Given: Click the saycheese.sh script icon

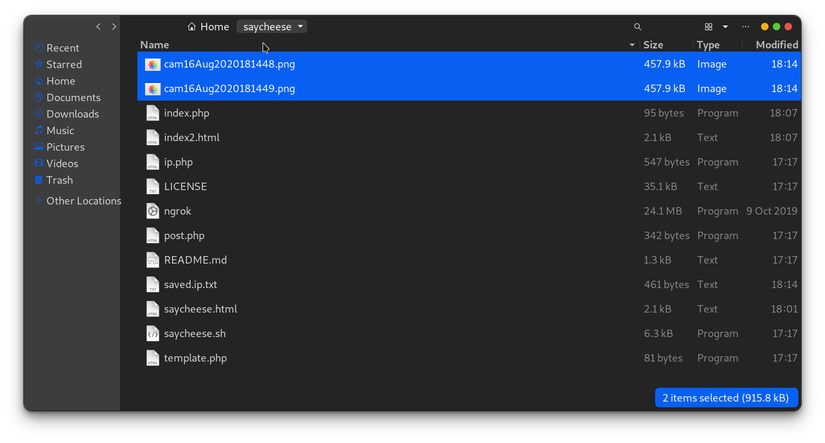Looking at the screenshot, I should (x=152, y=334).
